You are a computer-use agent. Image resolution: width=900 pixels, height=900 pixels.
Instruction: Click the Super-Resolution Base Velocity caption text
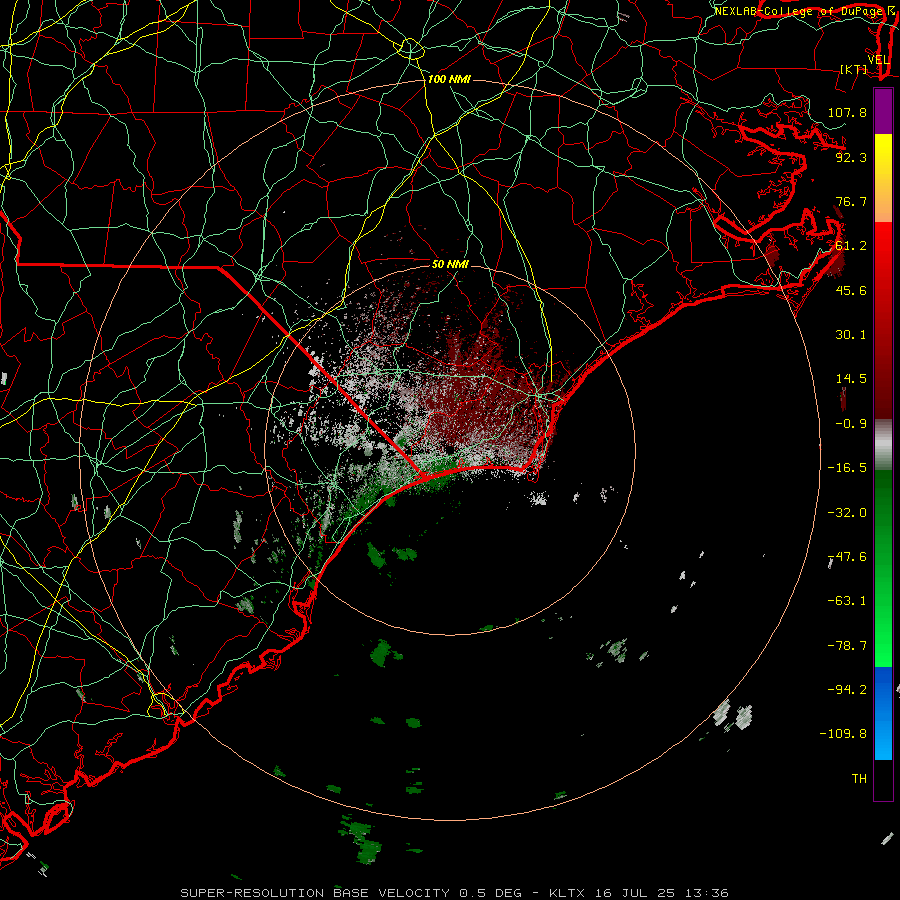455,893
